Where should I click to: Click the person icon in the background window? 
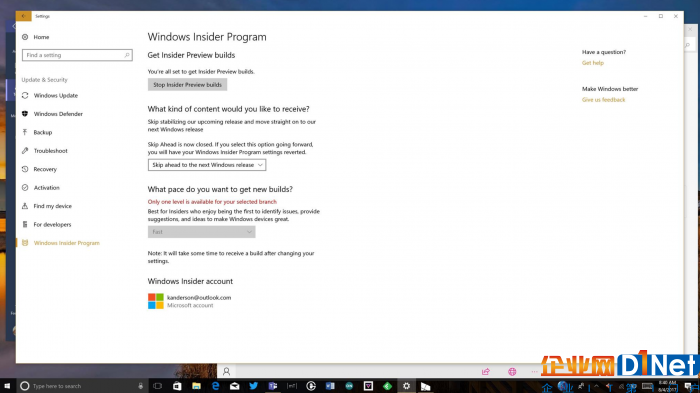pos(226,371)
